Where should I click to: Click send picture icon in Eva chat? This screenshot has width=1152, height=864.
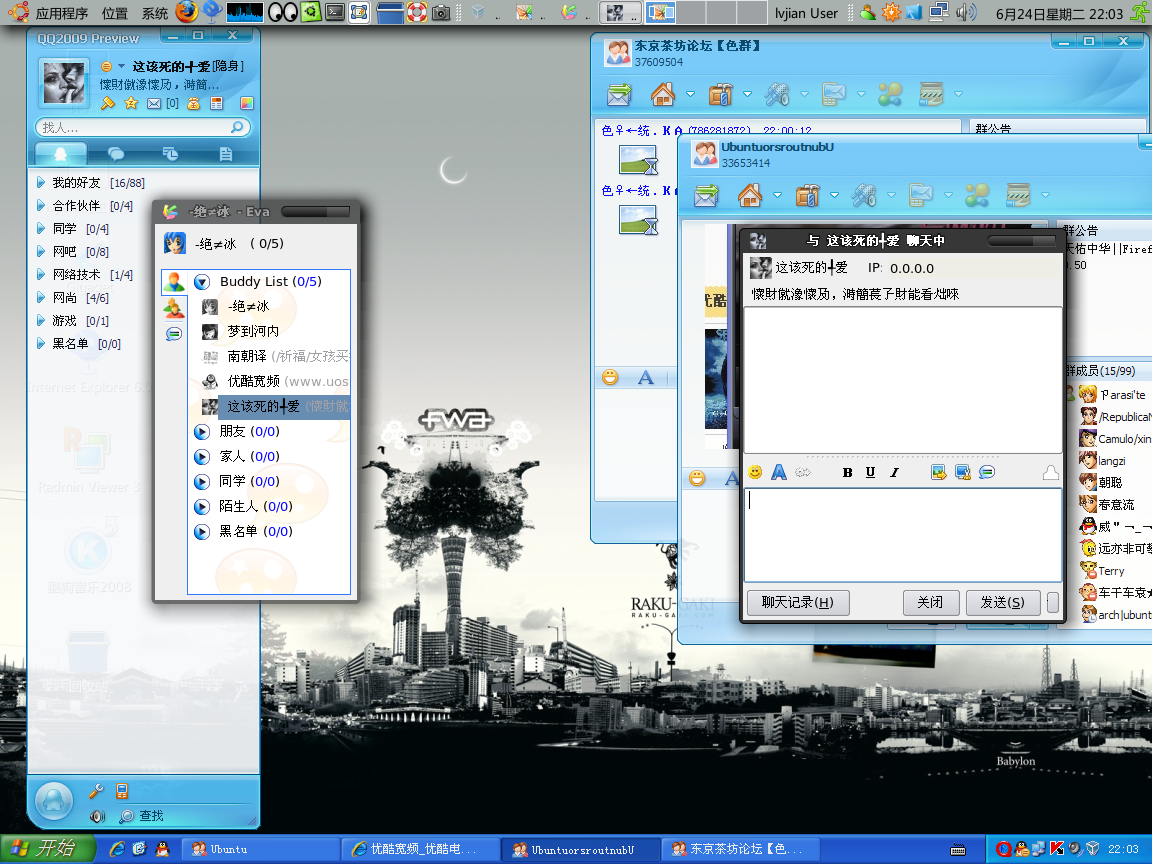click(938, 472)
